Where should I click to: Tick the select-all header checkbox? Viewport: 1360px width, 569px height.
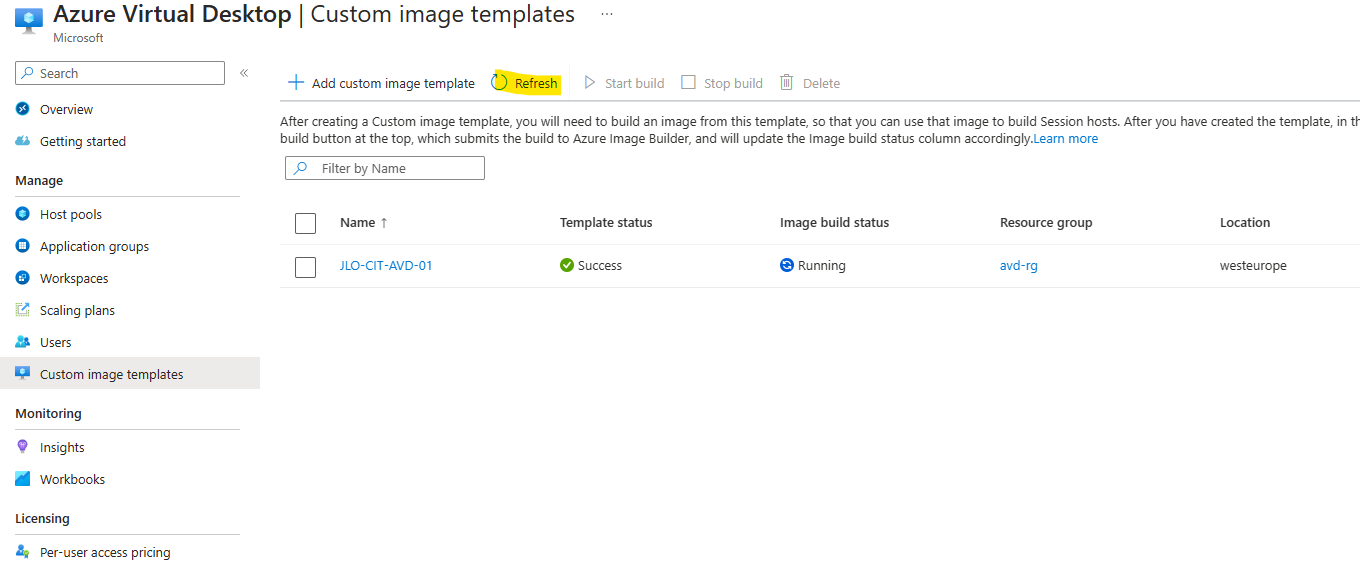point(306,223)
